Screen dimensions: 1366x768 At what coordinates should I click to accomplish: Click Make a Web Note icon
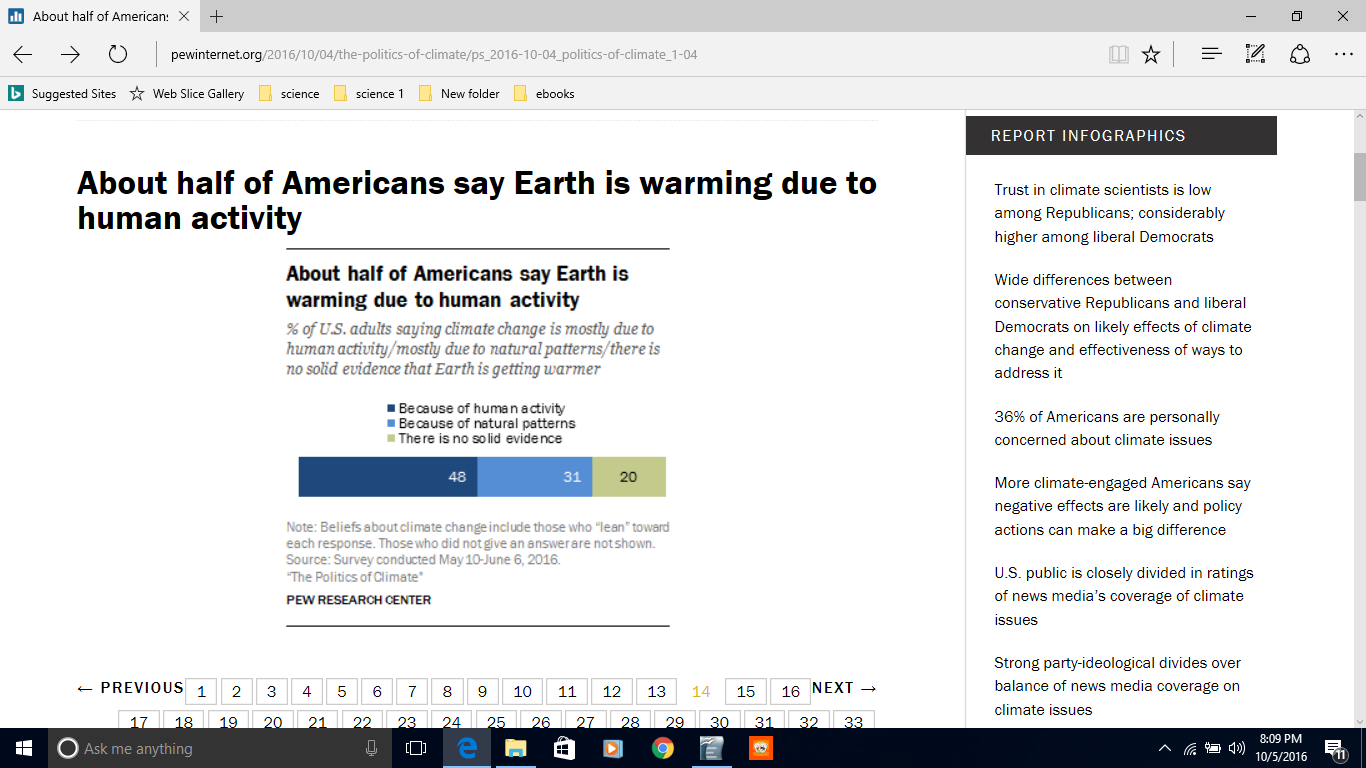(1255, 54)
